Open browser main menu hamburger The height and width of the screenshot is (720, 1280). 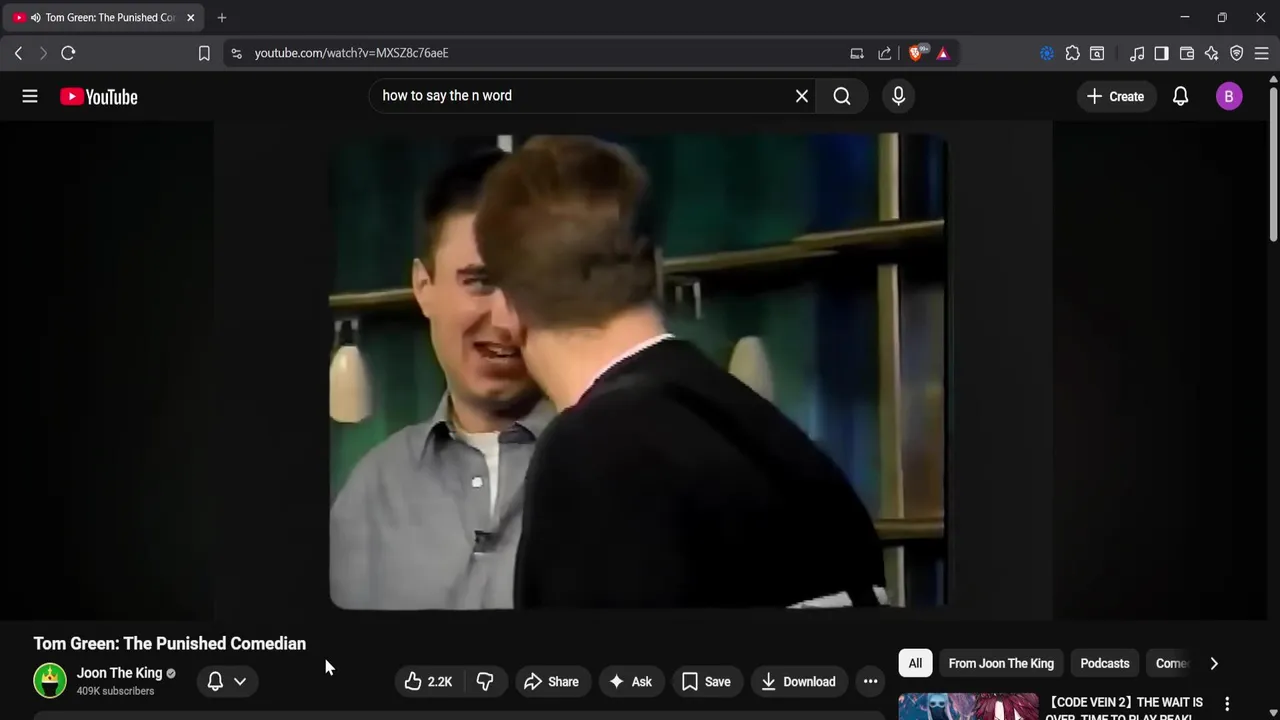click(1262, 53)
